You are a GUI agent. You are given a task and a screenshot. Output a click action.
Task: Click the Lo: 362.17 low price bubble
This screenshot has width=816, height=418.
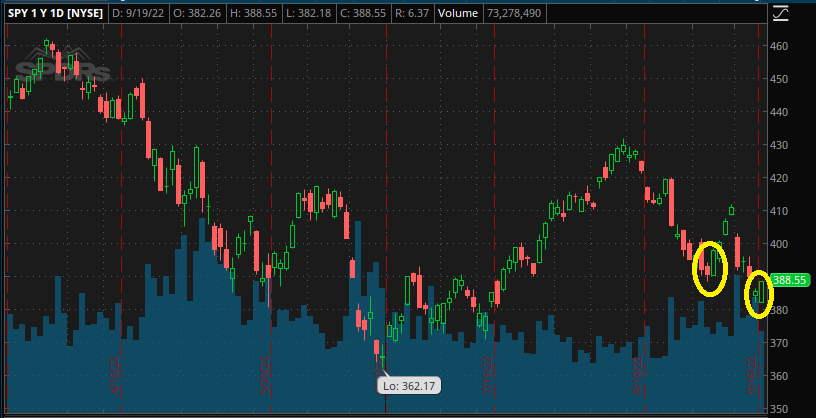coord(409,386)
